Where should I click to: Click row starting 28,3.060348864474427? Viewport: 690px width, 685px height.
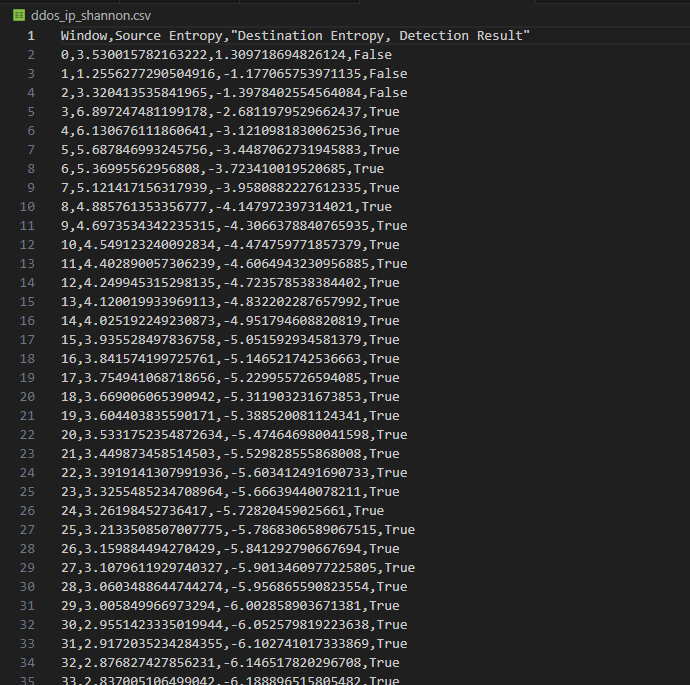(x=234, y=586)
